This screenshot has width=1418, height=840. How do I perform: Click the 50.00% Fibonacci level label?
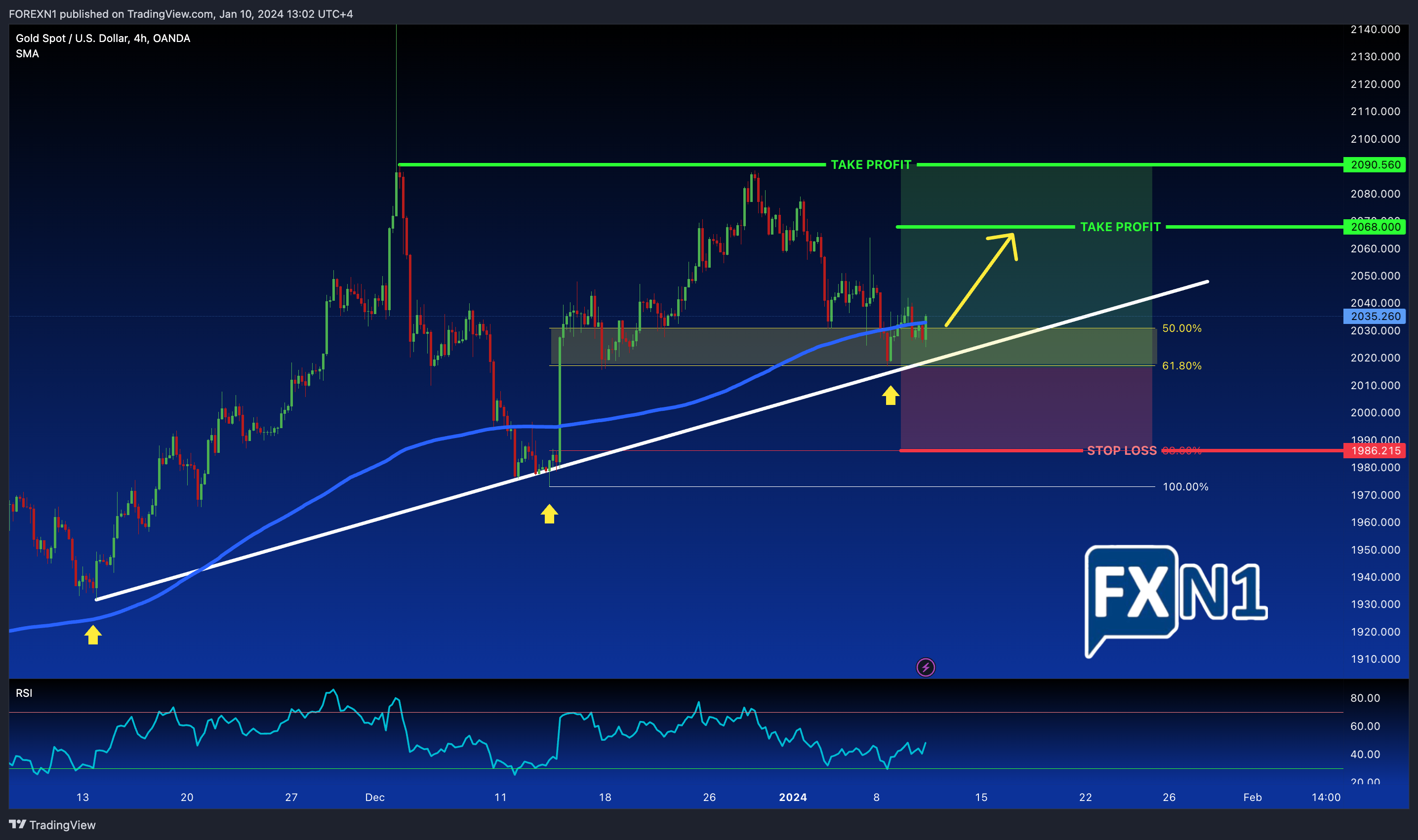(x=1181, y=328)
